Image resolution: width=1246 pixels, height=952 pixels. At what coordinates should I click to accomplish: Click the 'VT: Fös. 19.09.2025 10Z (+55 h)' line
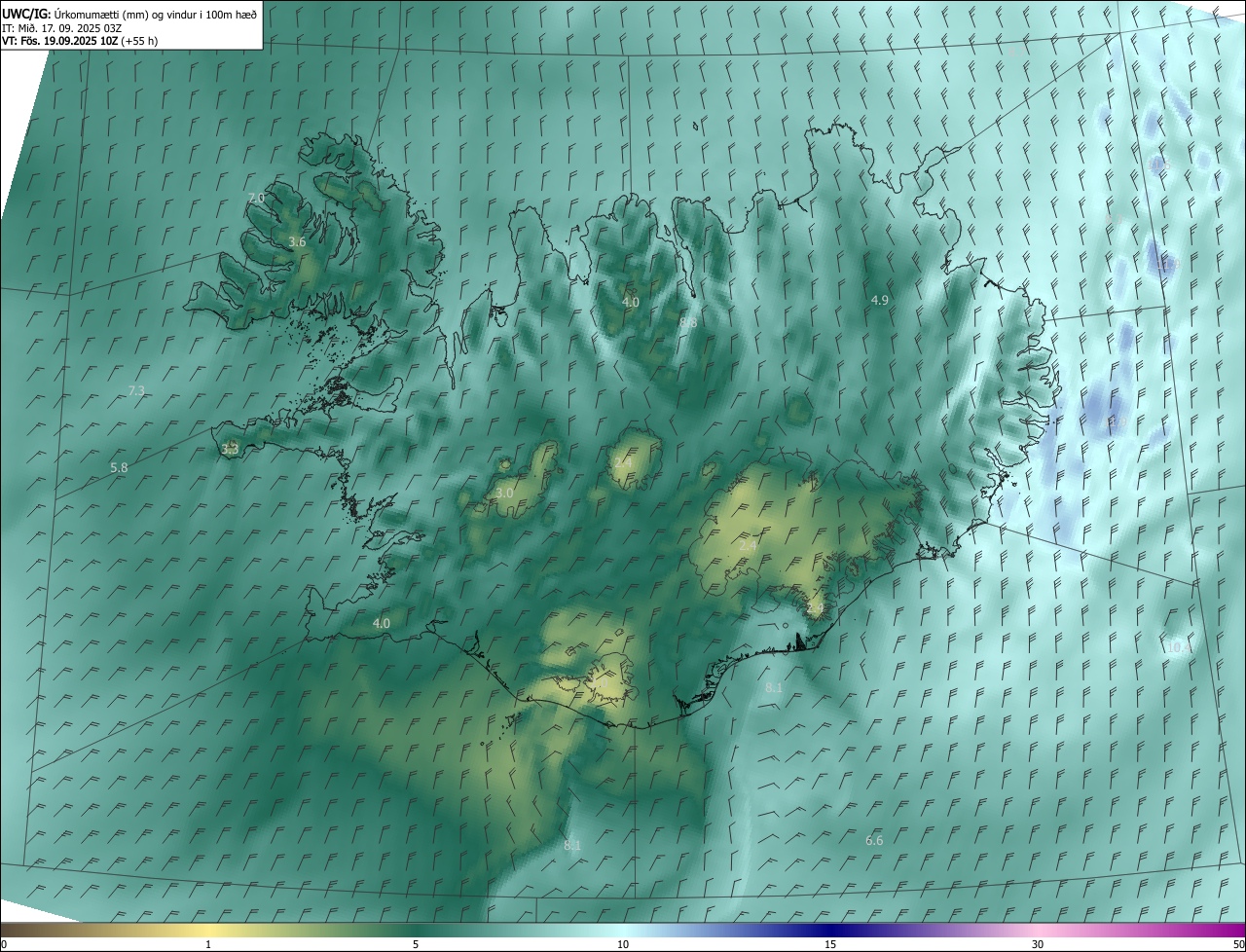pyautogui.click(x=80, y=41)
